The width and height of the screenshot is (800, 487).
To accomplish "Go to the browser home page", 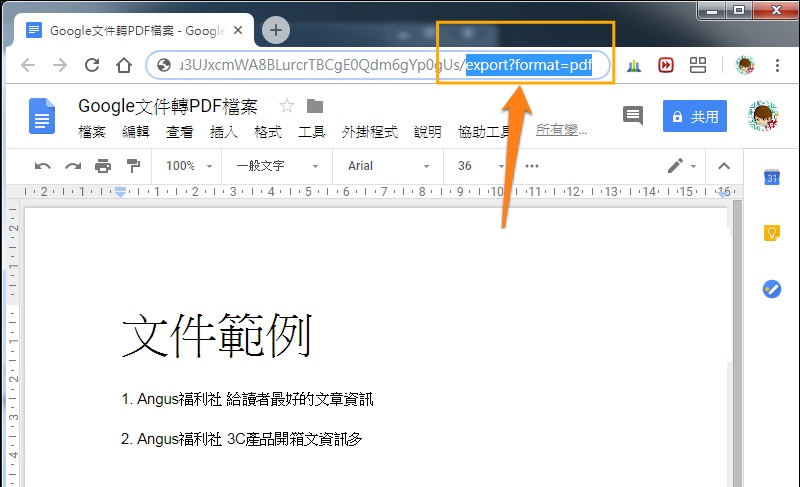I will click(x=124, y=65).
